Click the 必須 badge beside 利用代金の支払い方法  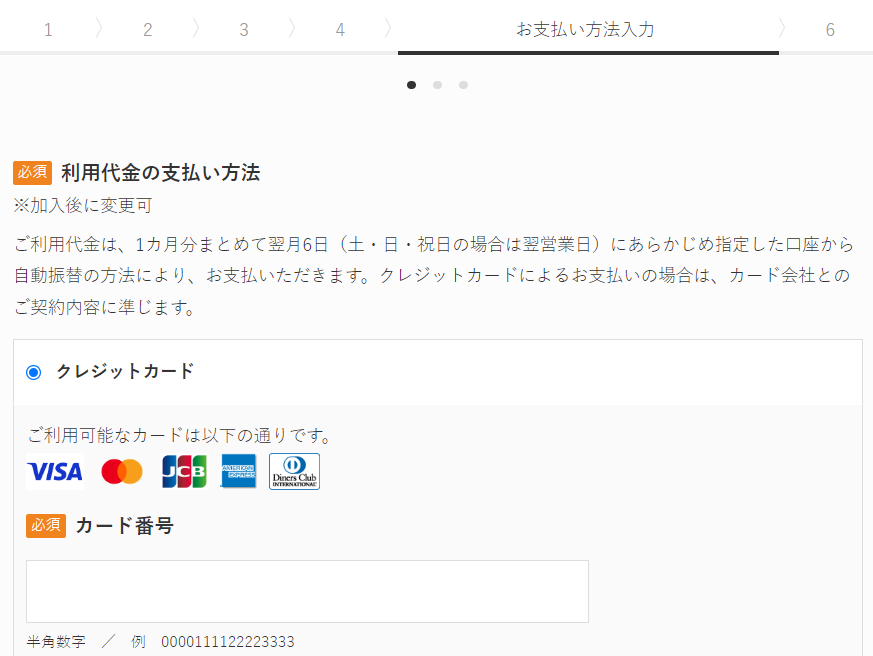click(x=33, y=173)
